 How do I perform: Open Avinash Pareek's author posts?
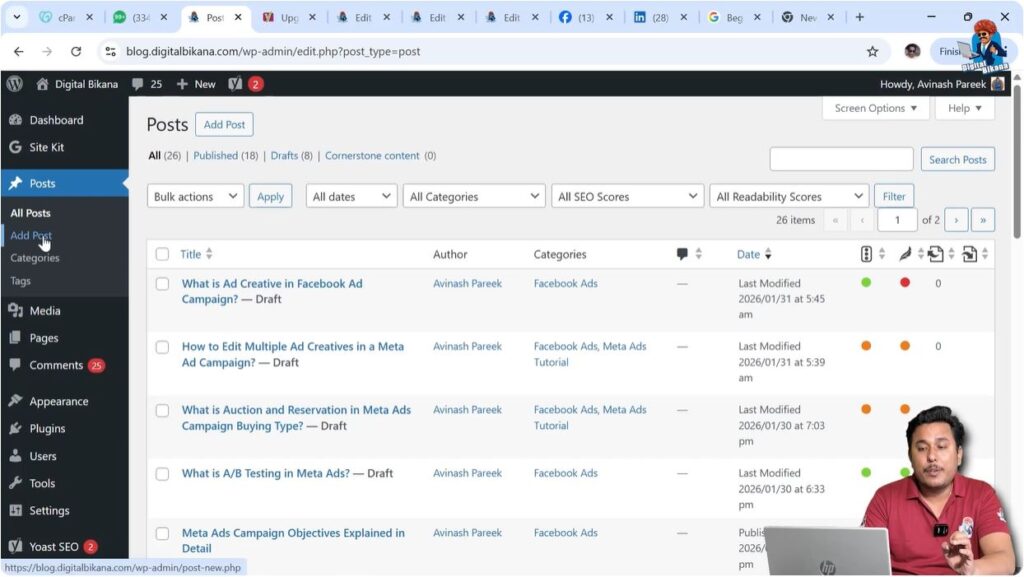coord(467,283)
